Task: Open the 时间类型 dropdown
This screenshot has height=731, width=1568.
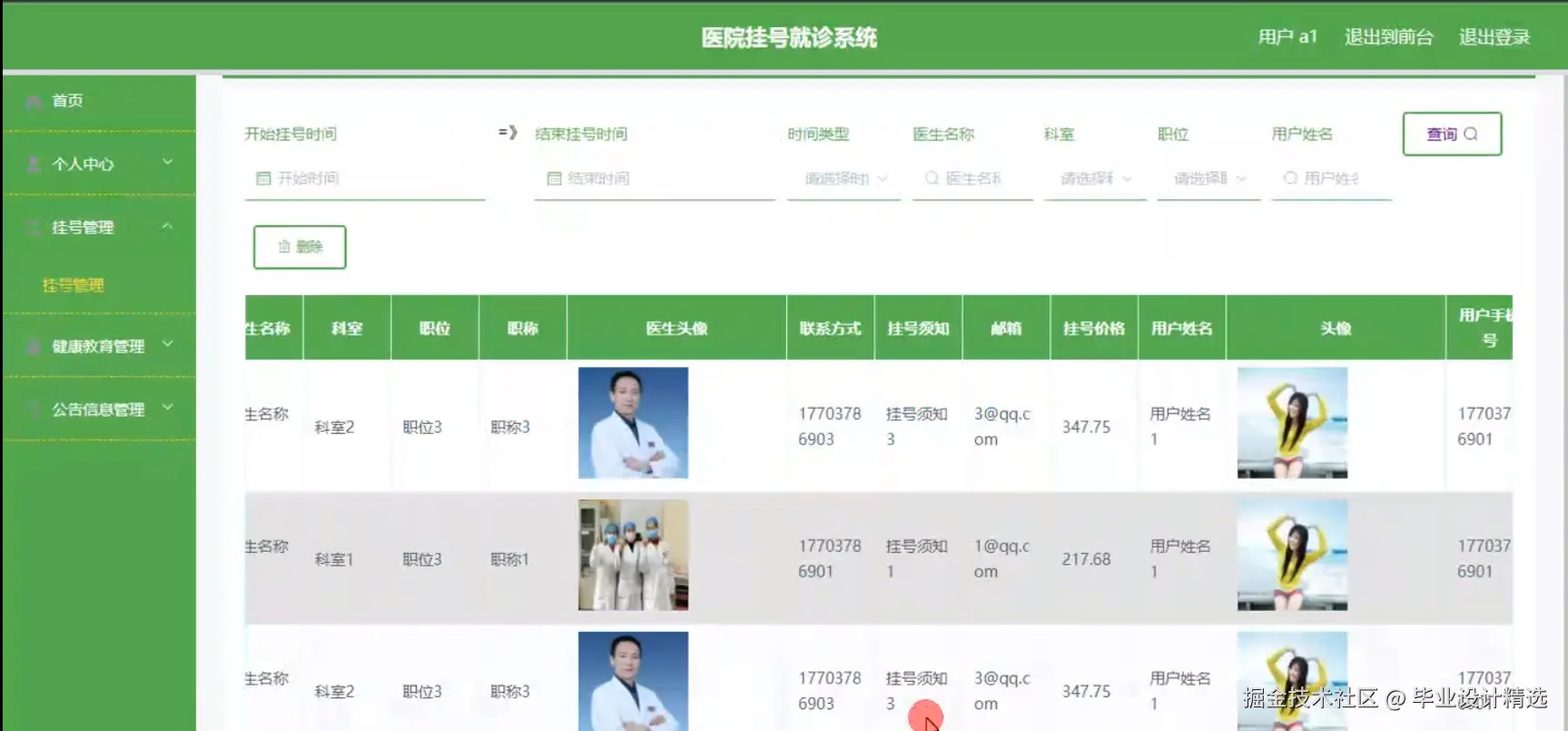Action: [843, 179]
